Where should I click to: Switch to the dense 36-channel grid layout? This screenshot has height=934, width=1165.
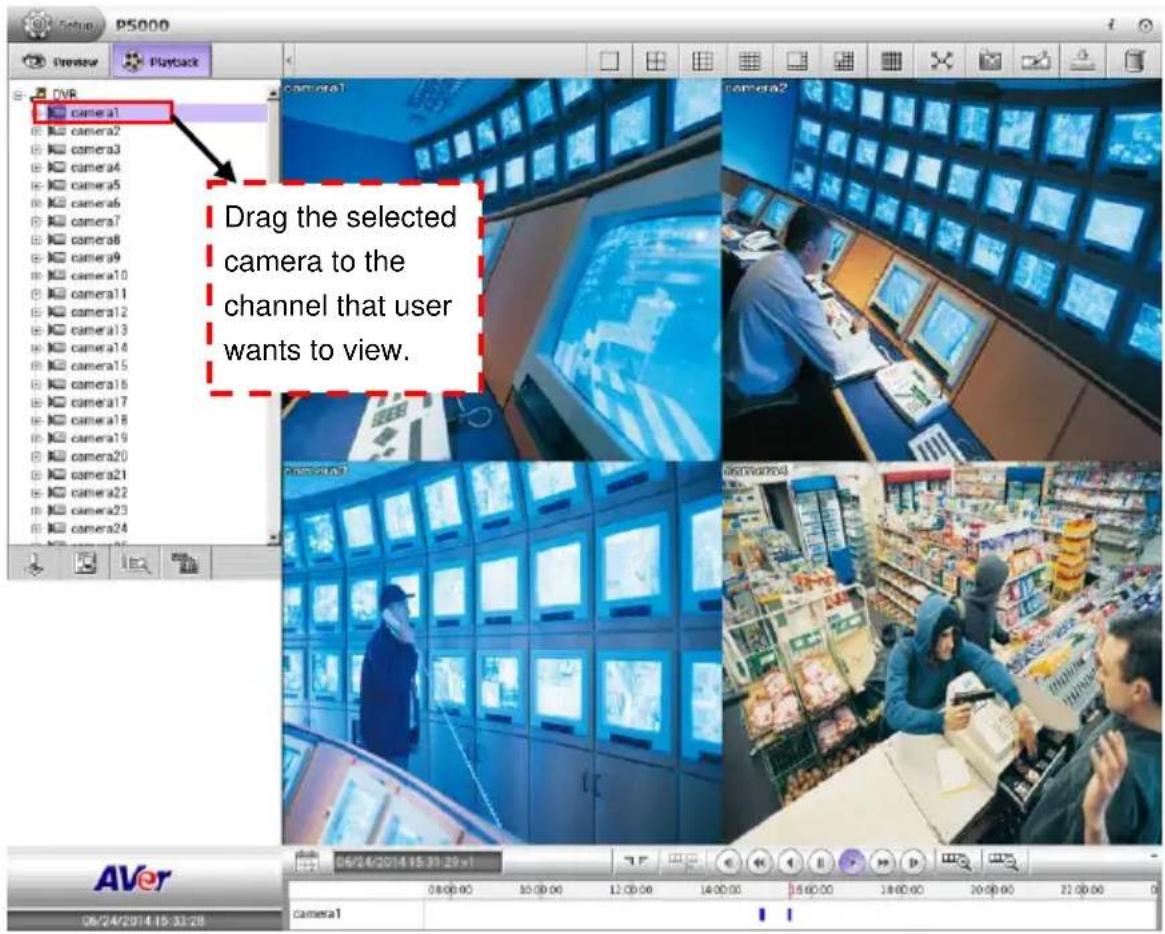[891, 61]
